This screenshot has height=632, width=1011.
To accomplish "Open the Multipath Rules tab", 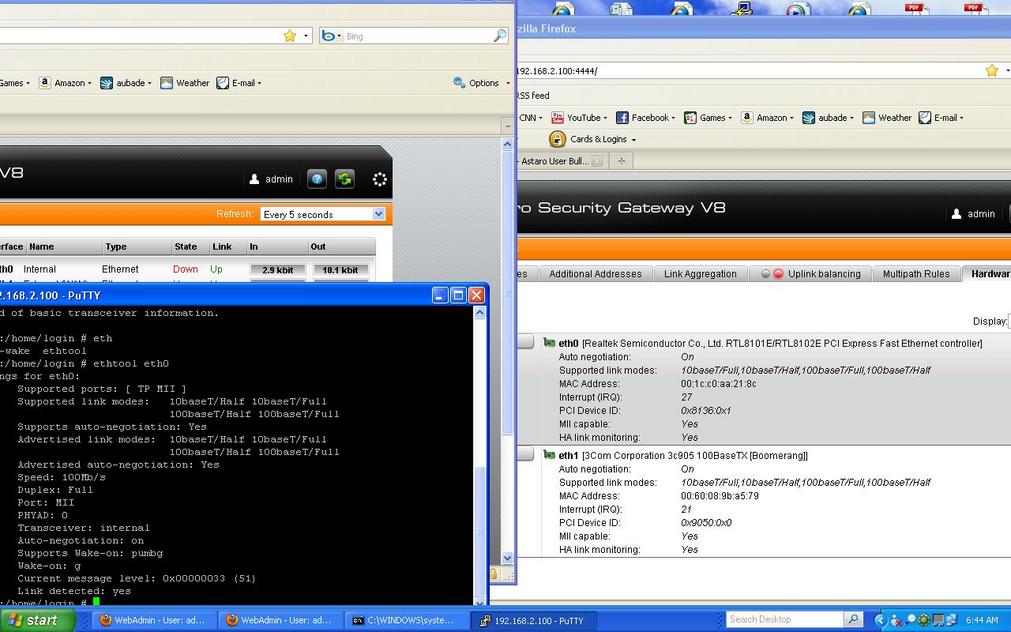I will 915,274.
